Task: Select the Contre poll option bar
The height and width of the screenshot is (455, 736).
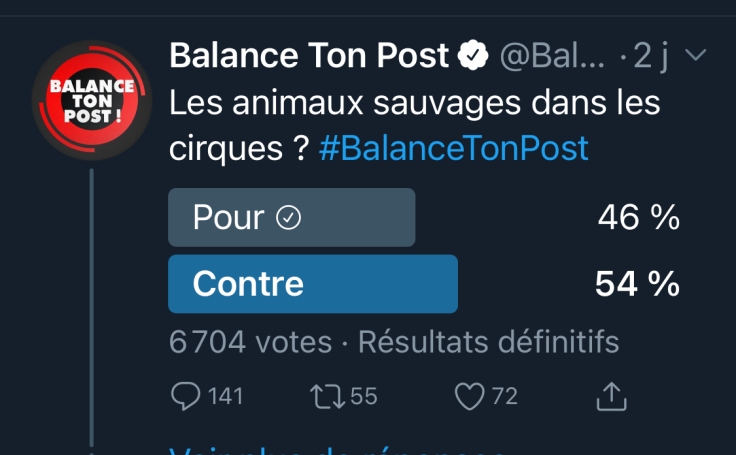Action: tap(313, 284)
